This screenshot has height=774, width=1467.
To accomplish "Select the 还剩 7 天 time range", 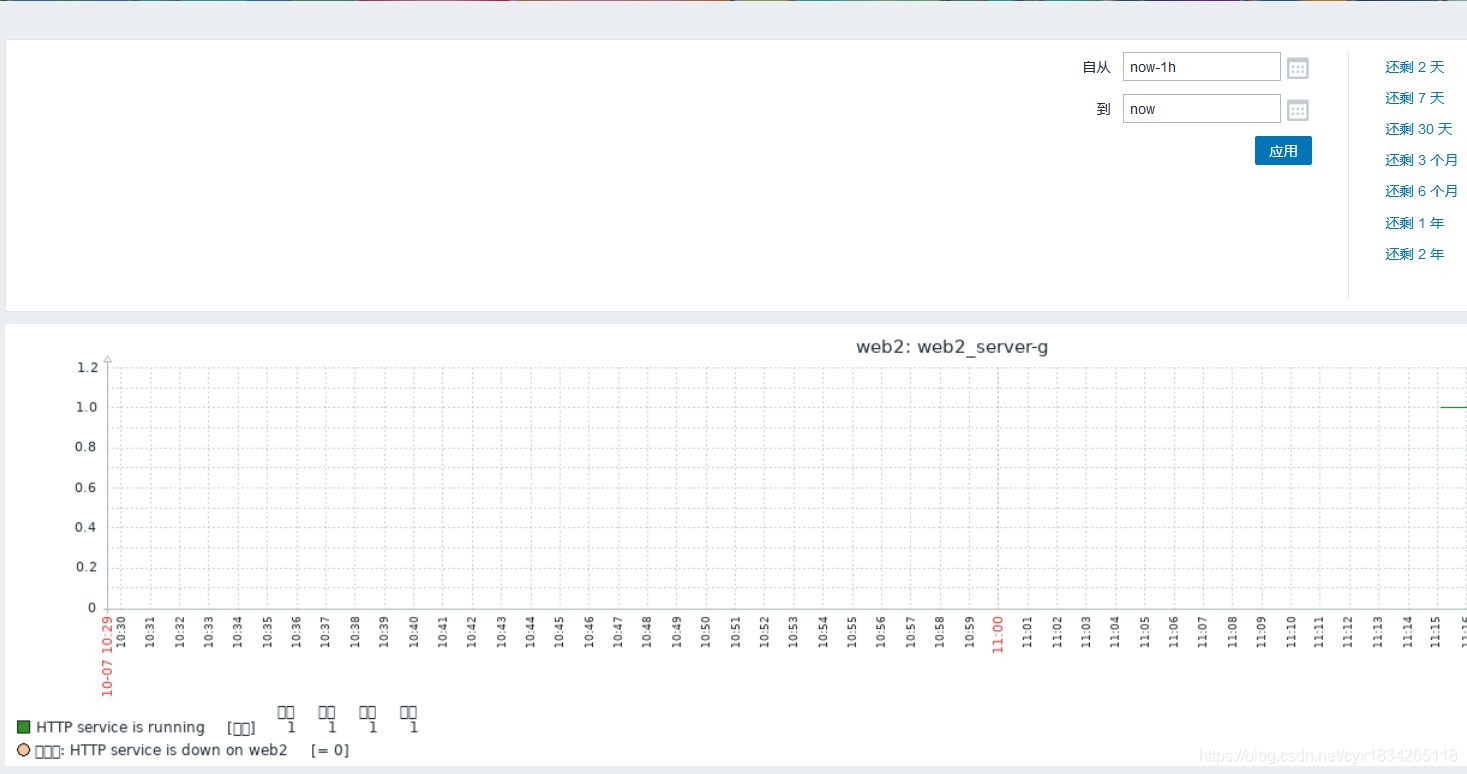I will click(x=1414, y=98).
